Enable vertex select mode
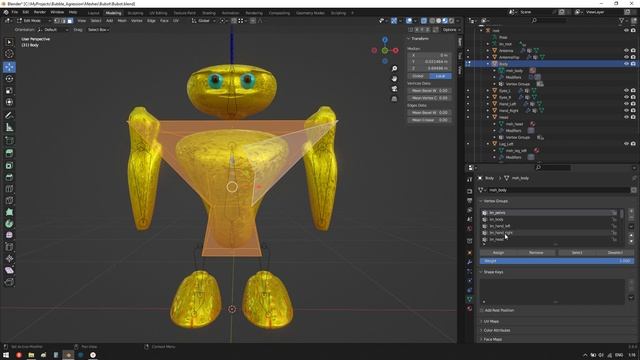Screen dimensions: 640x360 (57, 20)
